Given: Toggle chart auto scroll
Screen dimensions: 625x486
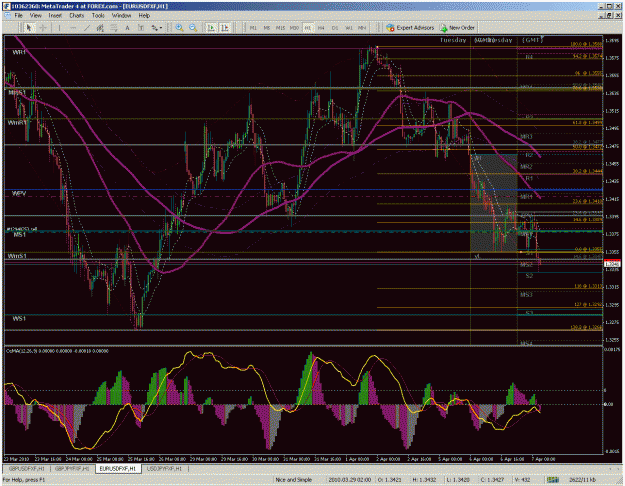Looking at the screenshot, I should (x=211, y=28).
